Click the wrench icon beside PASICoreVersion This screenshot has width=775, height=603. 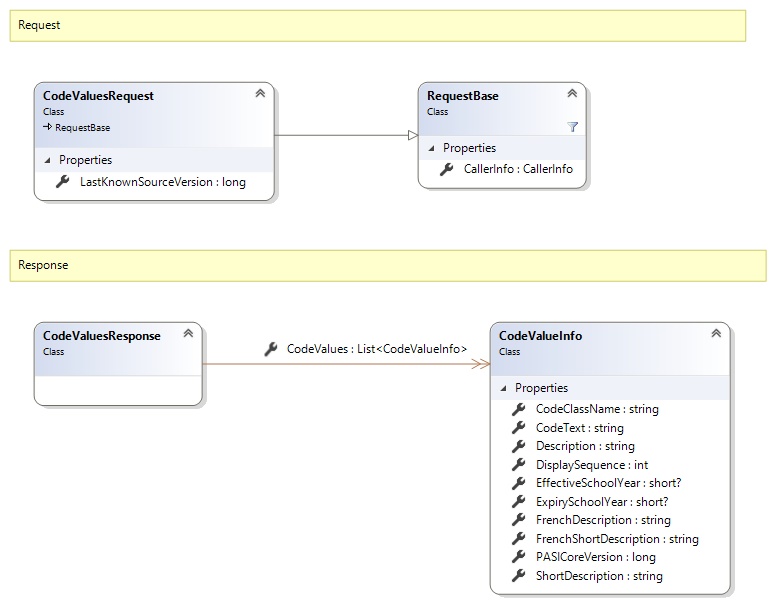(x=518, y=557)
